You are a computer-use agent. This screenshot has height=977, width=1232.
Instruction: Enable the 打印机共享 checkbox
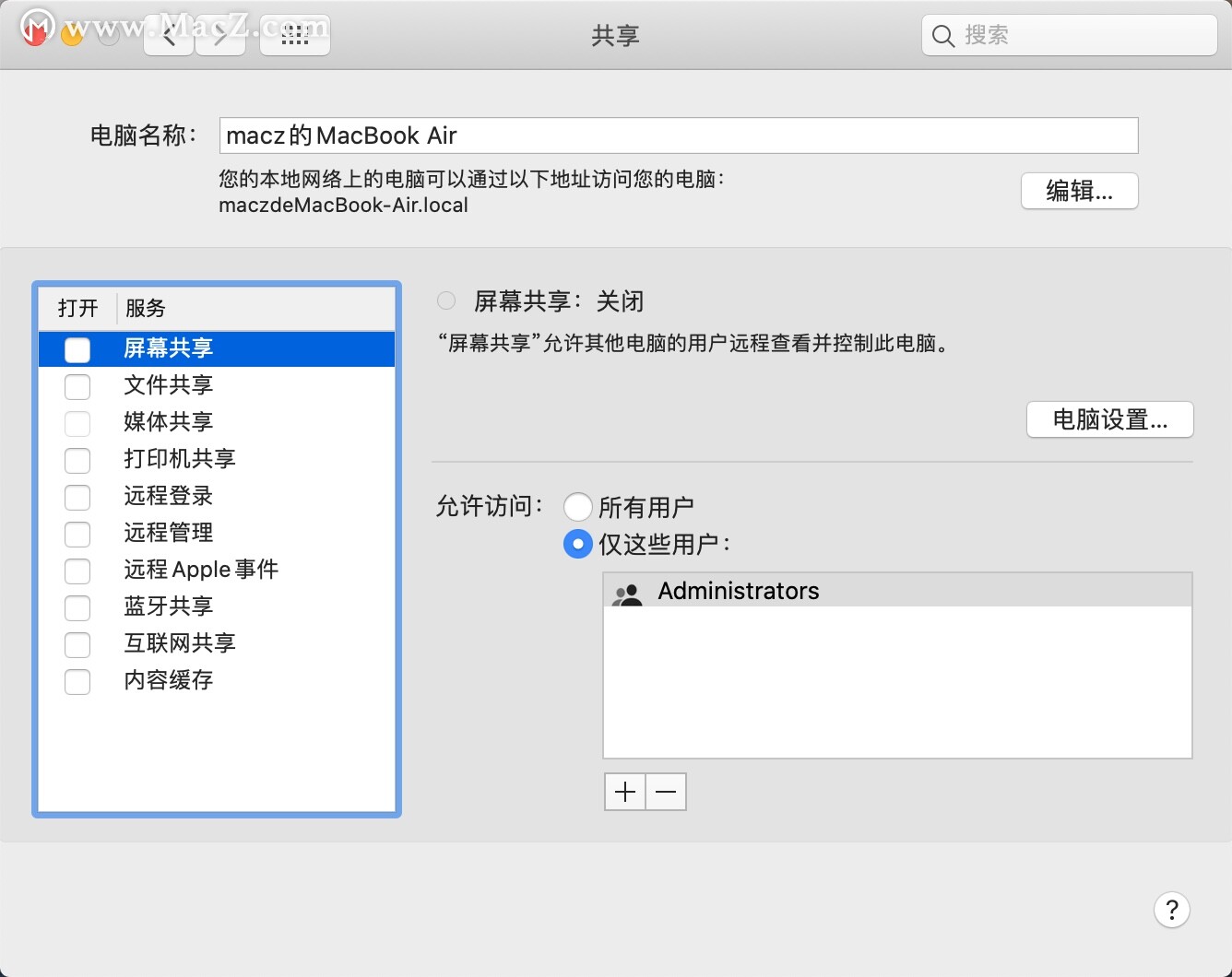tap(77, 460)
